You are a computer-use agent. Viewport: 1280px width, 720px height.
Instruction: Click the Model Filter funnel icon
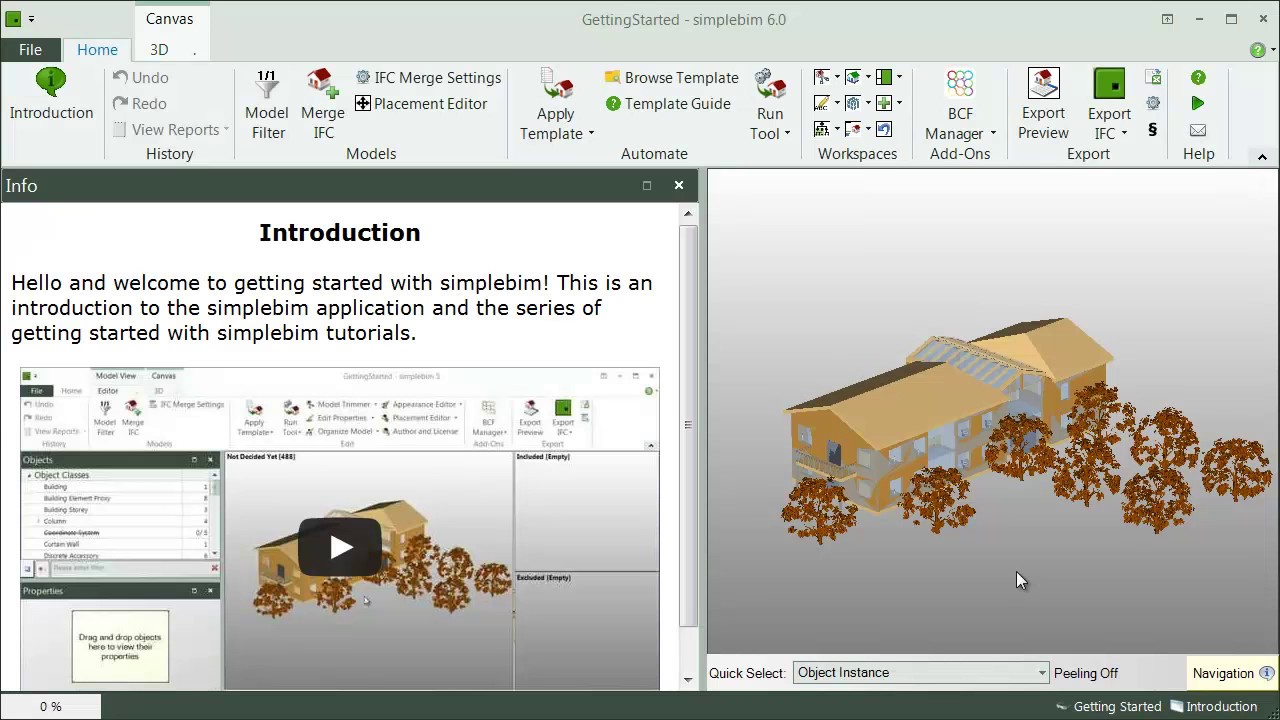[267, 84]
